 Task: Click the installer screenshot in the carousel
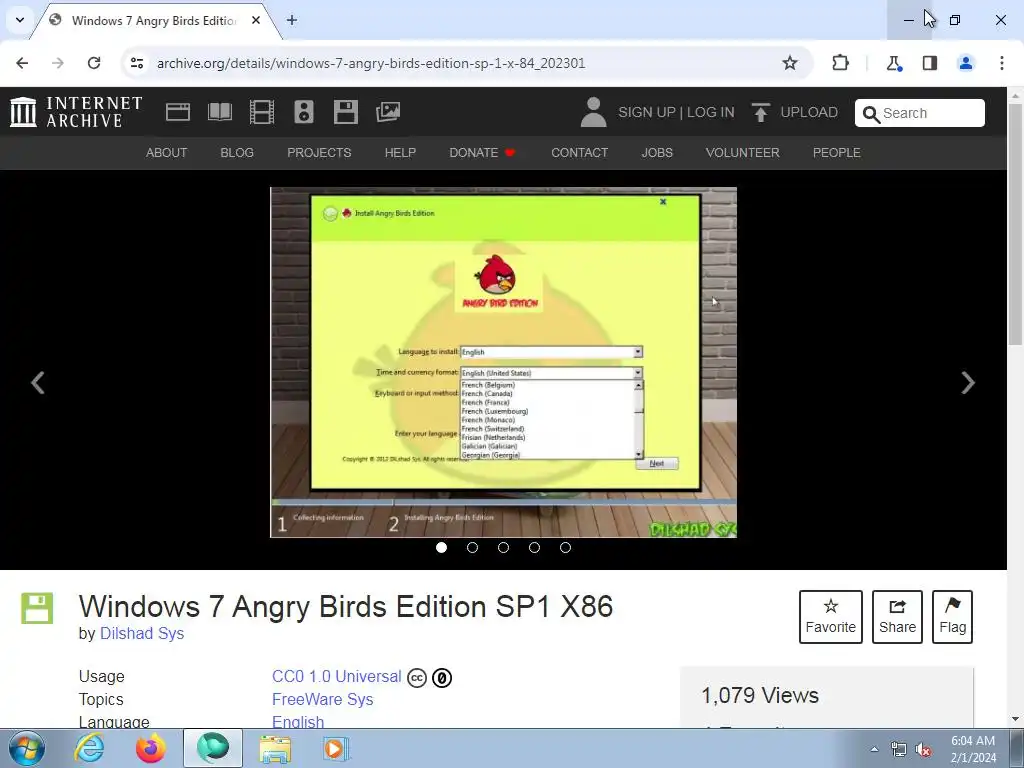click(x=504, y=362)
